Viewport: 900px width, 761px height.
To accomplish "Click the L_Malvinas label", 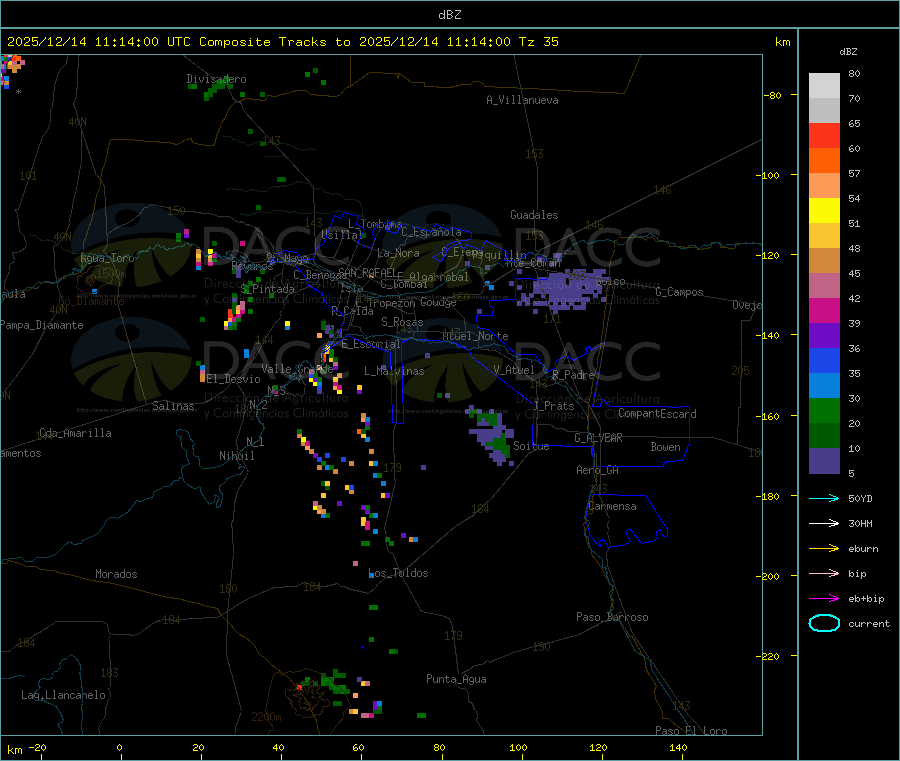I will (x=394, y=371).
